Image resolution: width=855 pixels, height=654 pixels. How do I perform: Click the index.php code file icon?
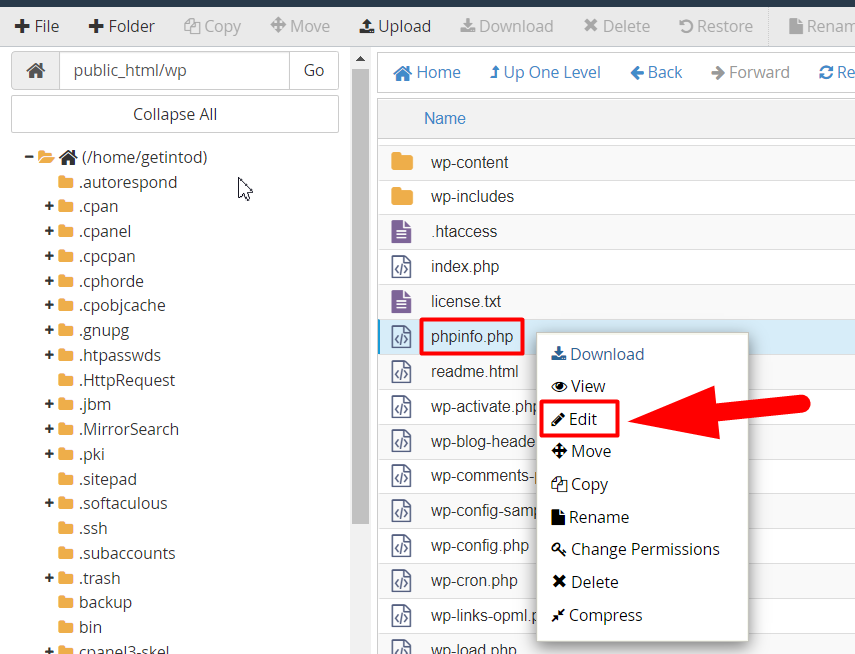[x=401, y=266]
